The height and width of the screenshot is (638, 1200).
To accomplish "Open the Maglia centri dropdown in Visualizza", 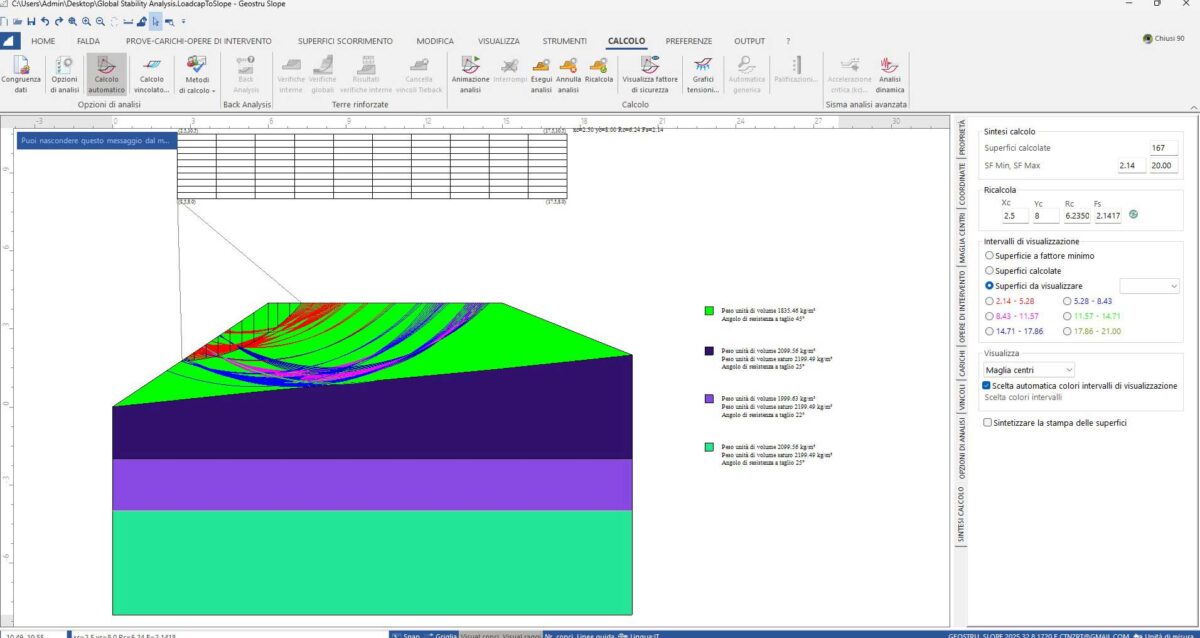I will pos(1030,370).
